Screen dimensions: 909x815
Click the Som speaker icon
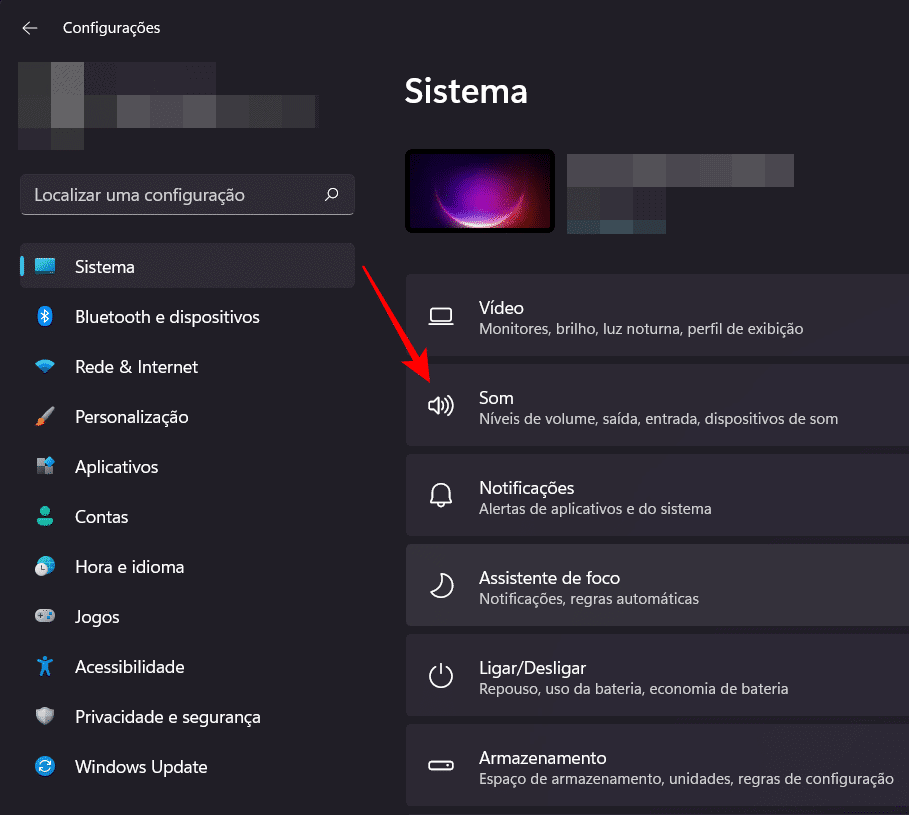[x=441, y=405]
